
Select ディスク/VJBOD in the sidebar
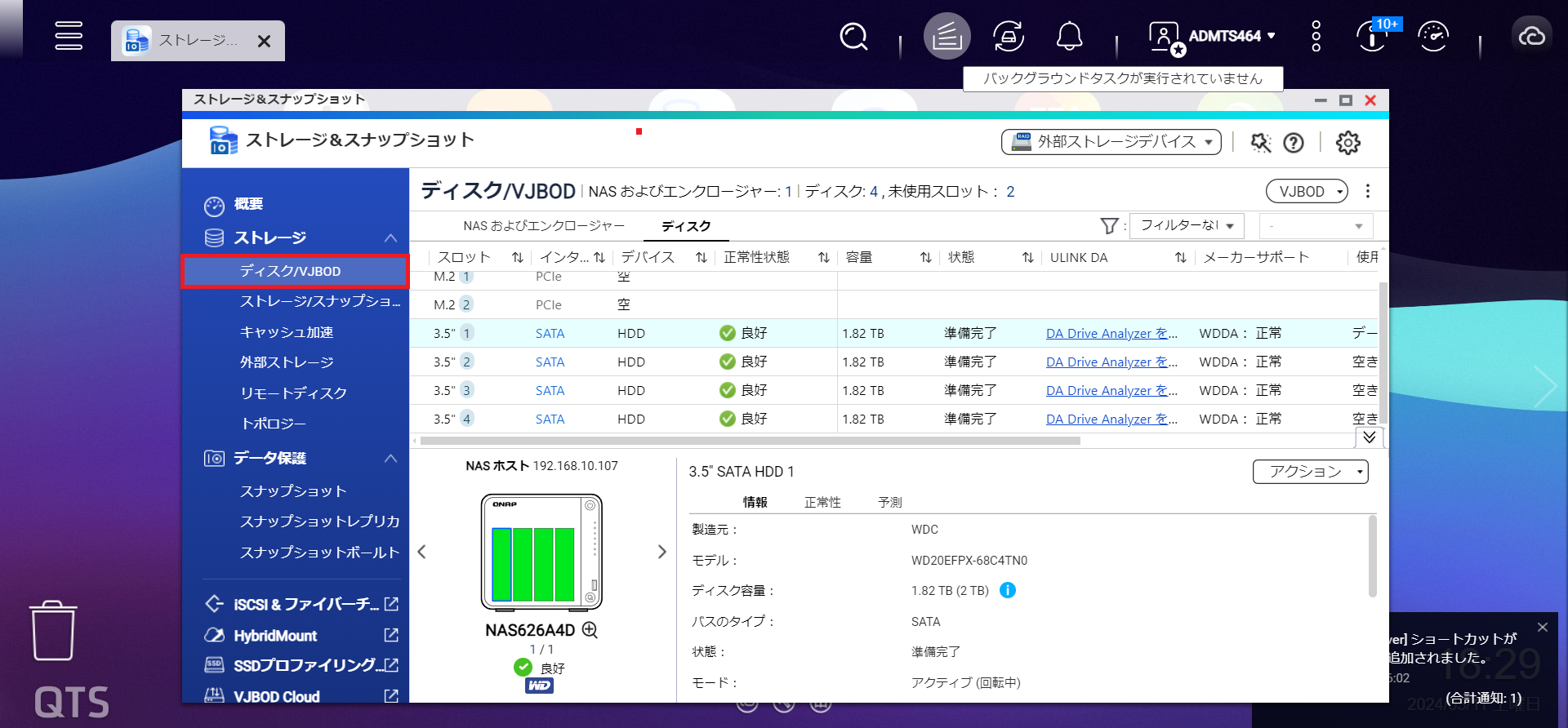[295, 271]
